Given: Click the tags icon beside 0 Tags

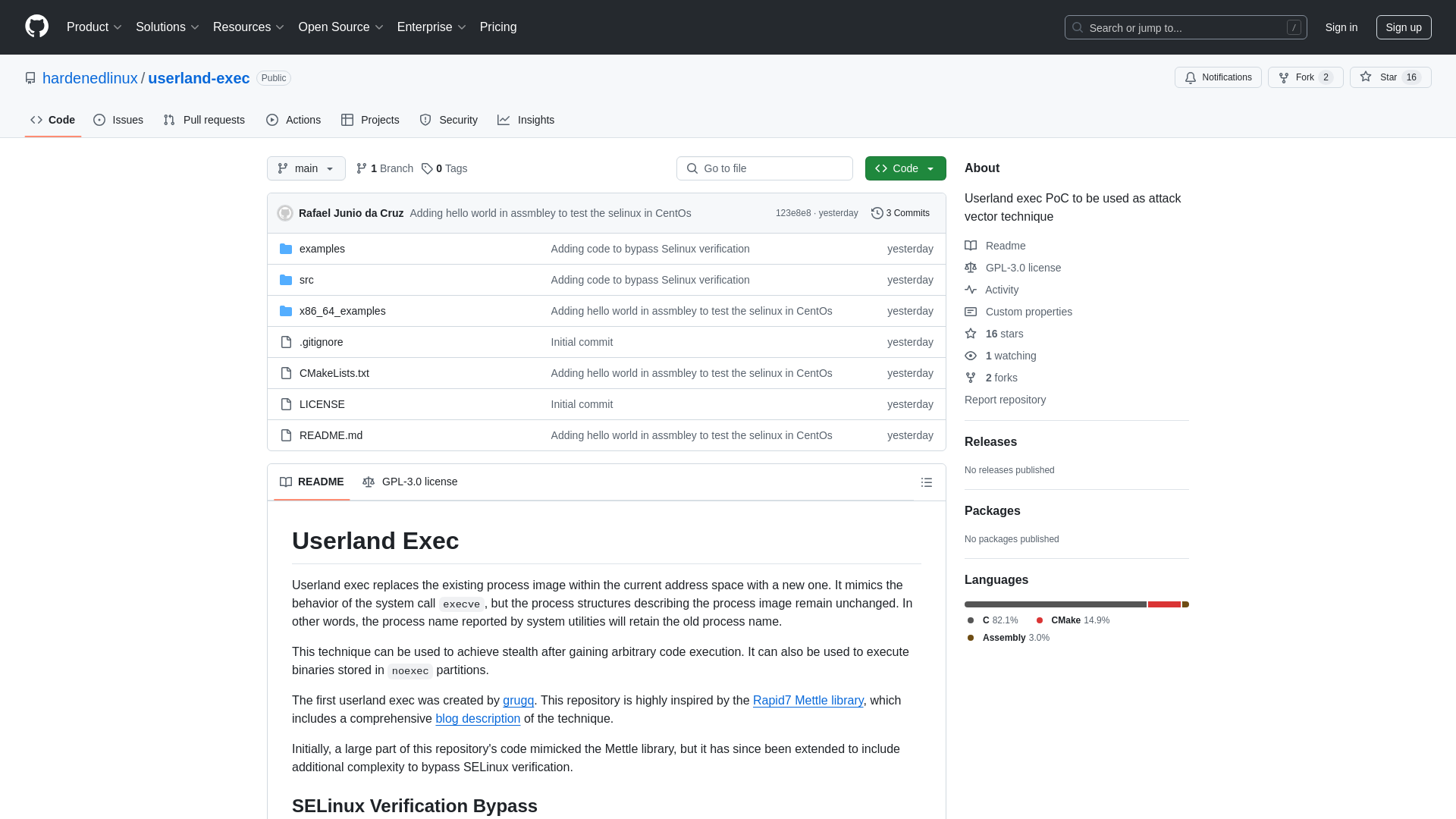Looking at the screenshot, I should pyautogui.click(x=427, y=168).
